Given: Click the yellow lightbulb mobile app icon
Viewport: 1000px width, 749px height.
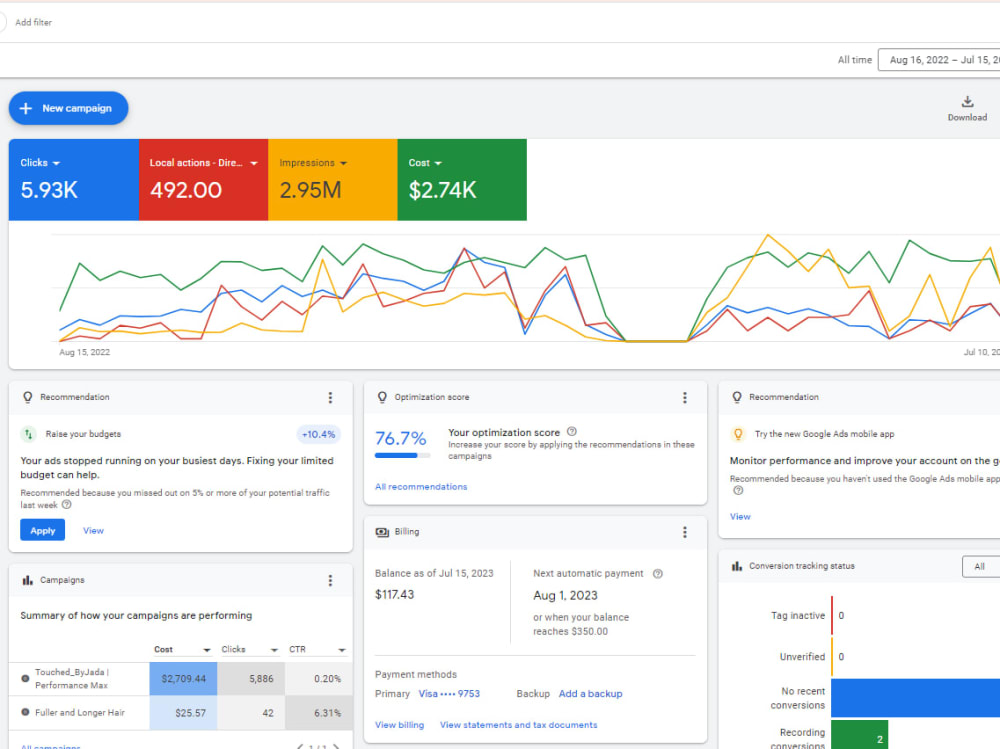Looking at the screenshot, I should (x=738, y=434).
